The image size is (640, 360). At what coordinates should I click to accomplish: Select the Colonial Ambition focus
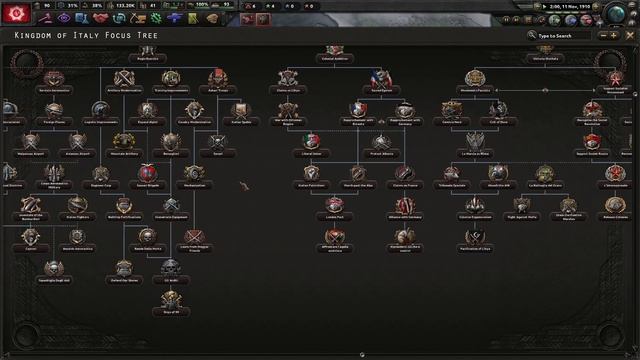click(x=334, y=54)
